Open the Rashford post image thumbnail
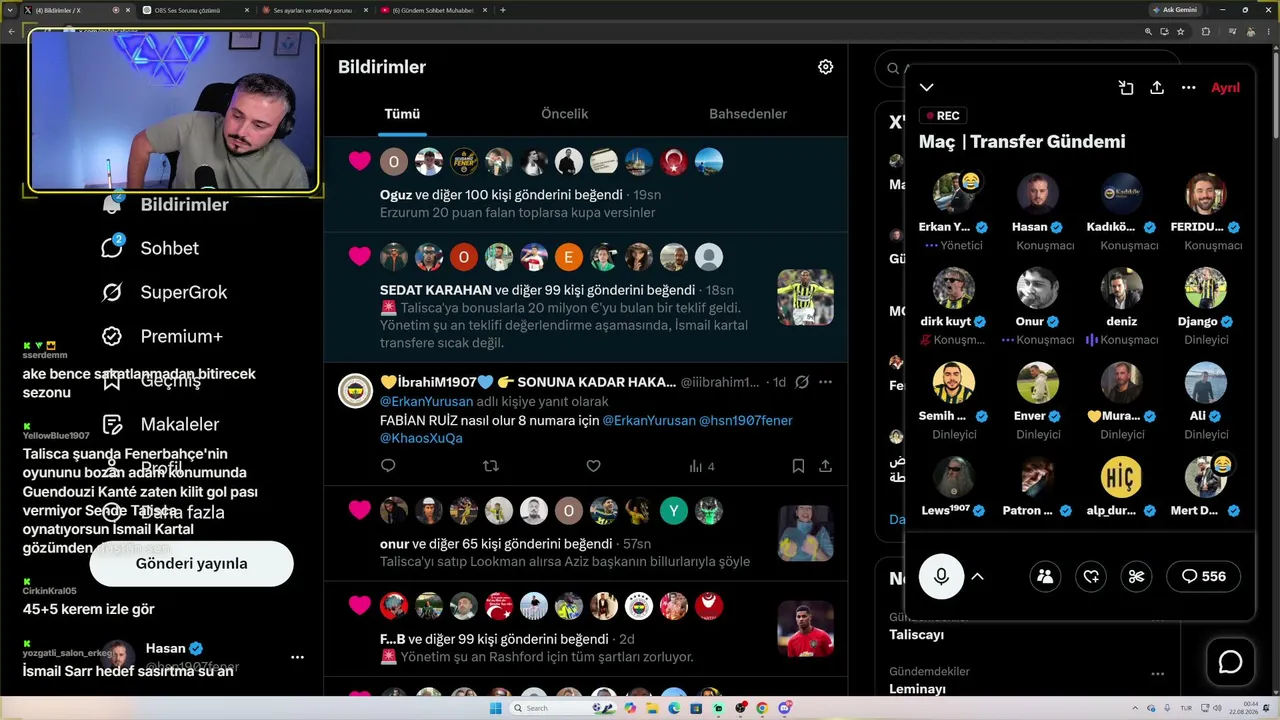 tap(805, 629)
